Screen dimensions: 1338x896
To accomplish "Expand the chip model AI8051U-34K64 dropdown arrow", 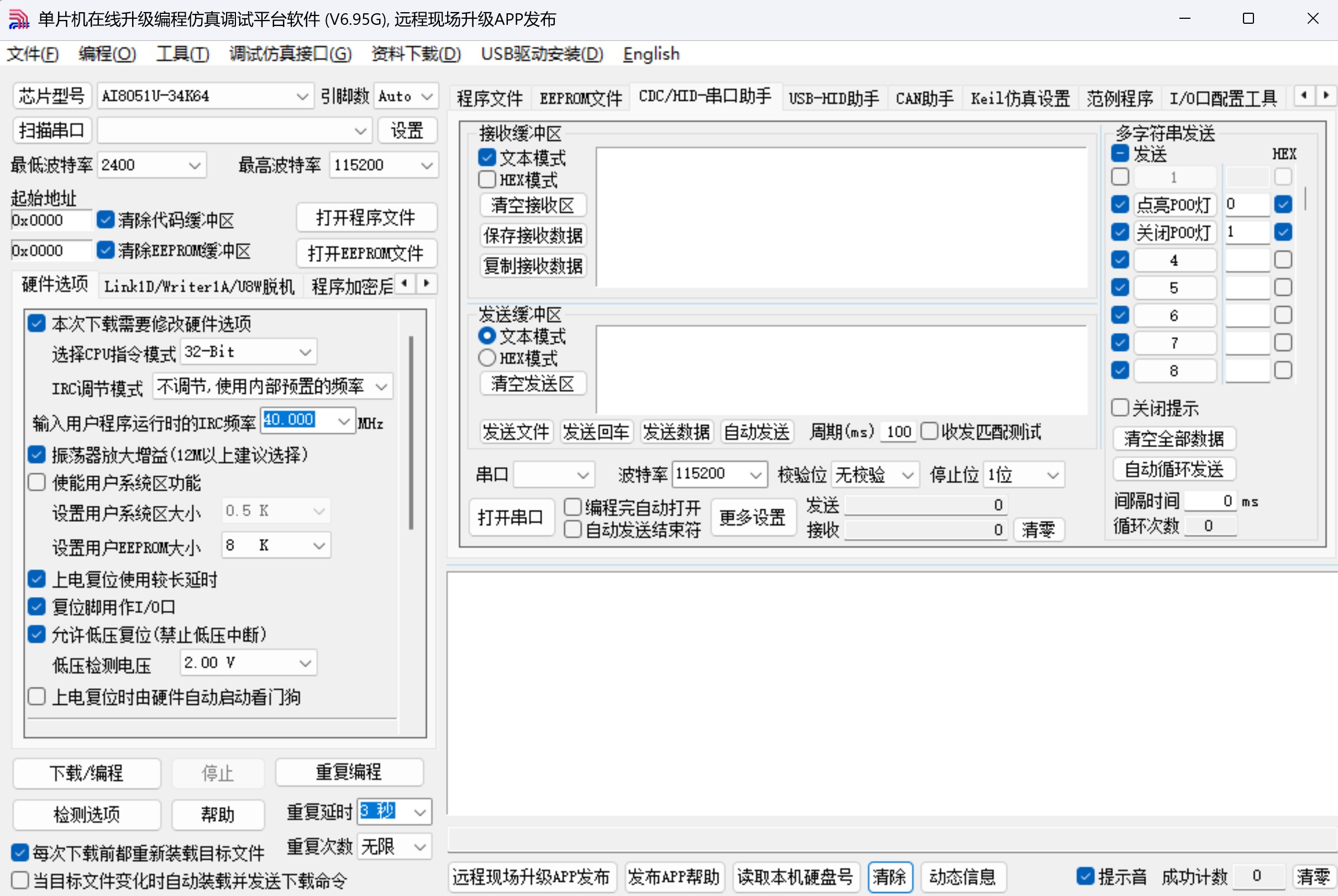I will pyautogui.click(x=302, y=97).
